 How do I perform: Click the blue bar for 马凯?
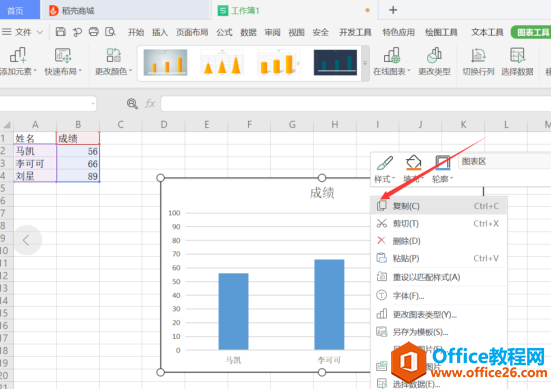click(x=234, y=312)
